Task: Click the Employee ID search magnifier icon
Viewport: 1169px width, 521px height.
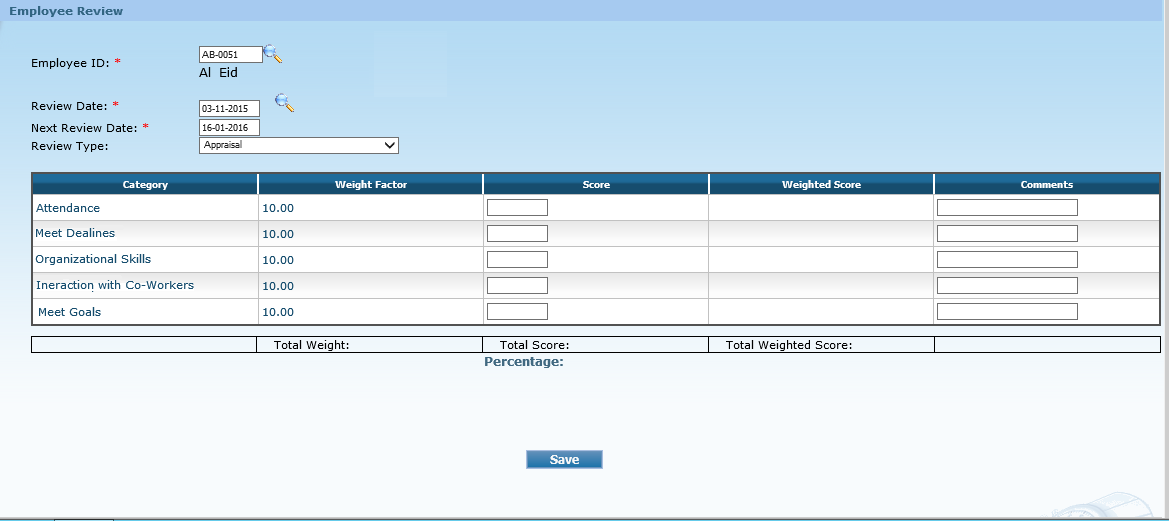Action: 272,54
